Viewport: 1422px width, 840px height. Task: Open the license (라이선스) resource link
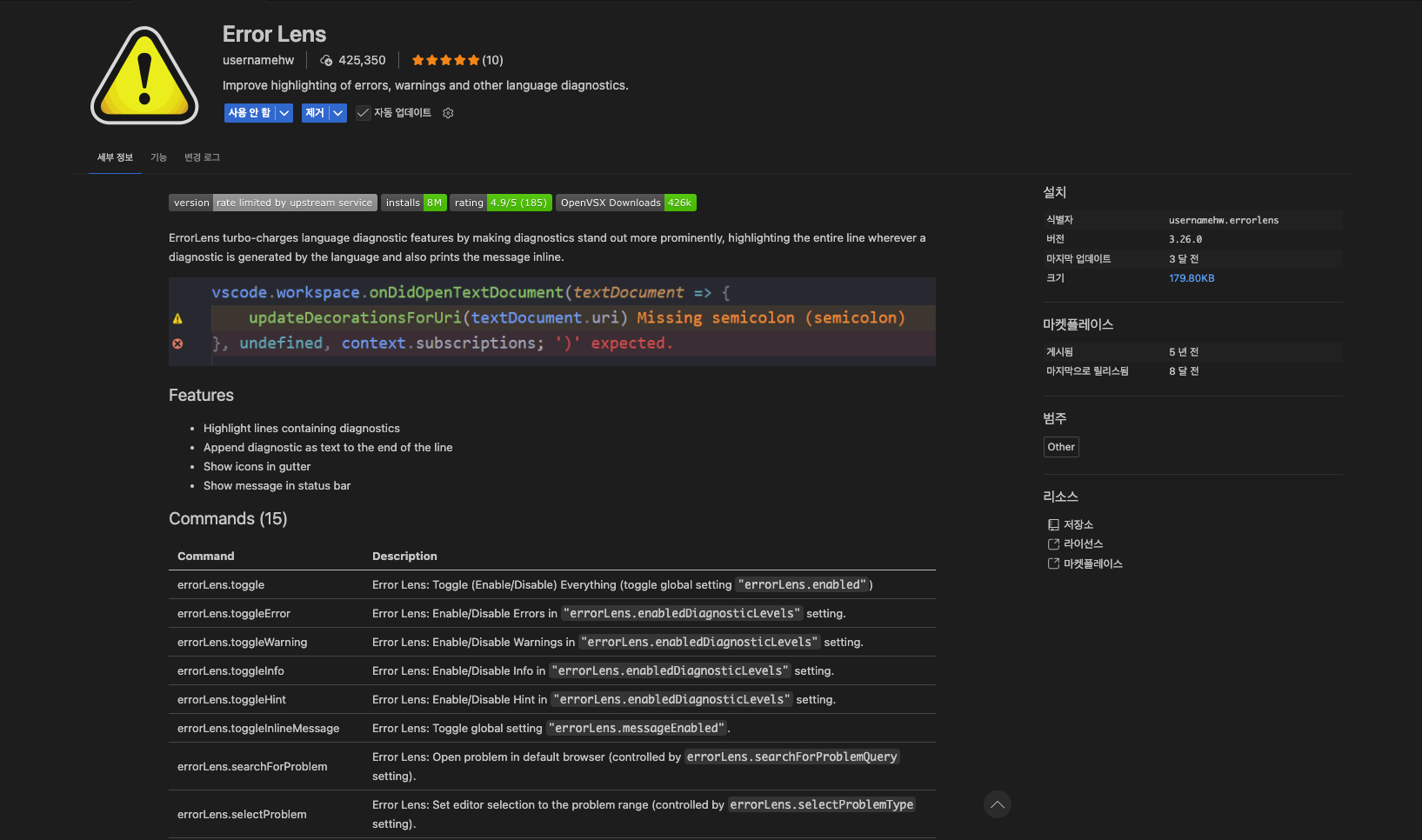pyautogui.click(x=1083, y=543)
